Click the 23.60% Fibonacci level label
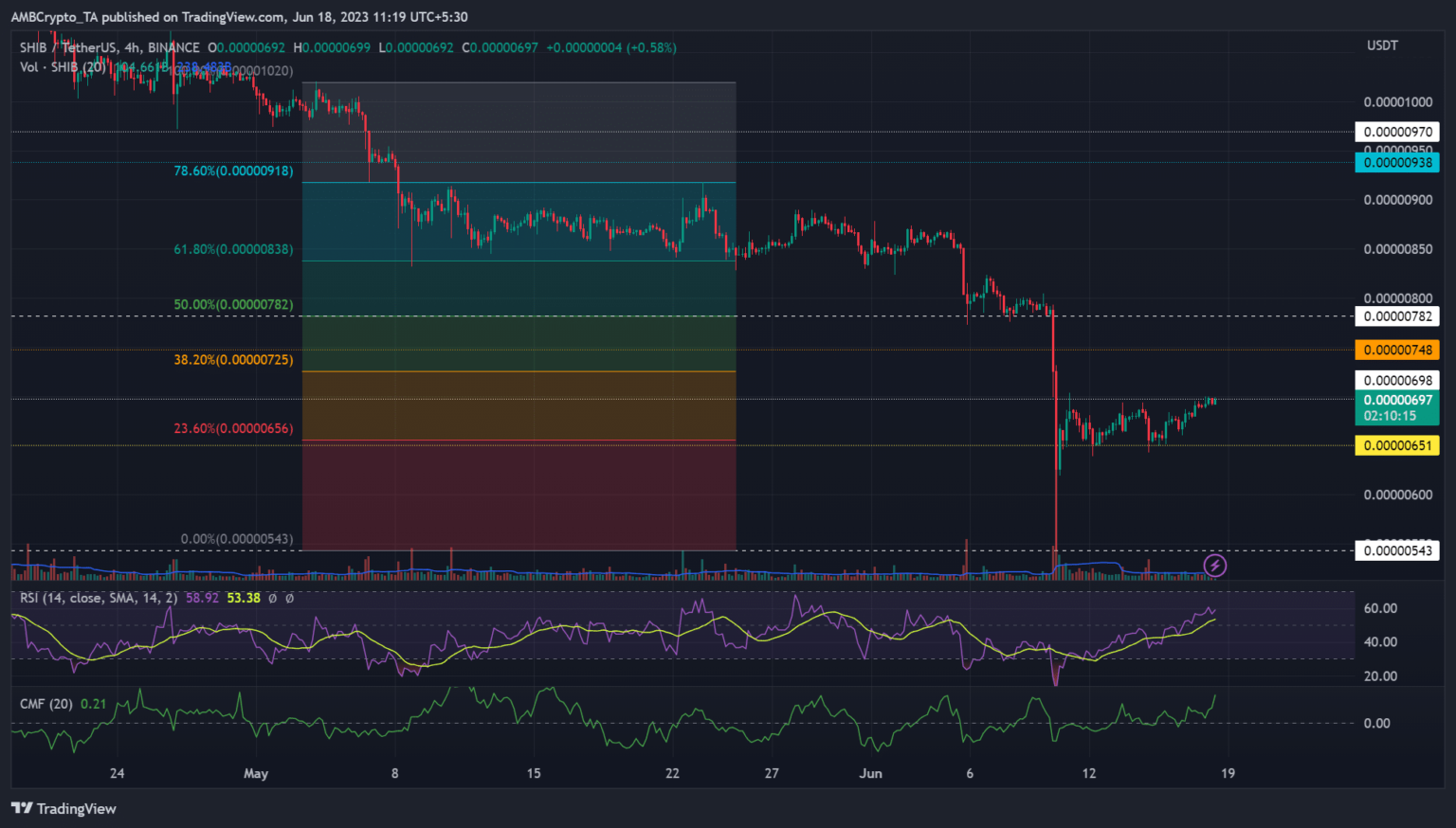 point(233,428)
